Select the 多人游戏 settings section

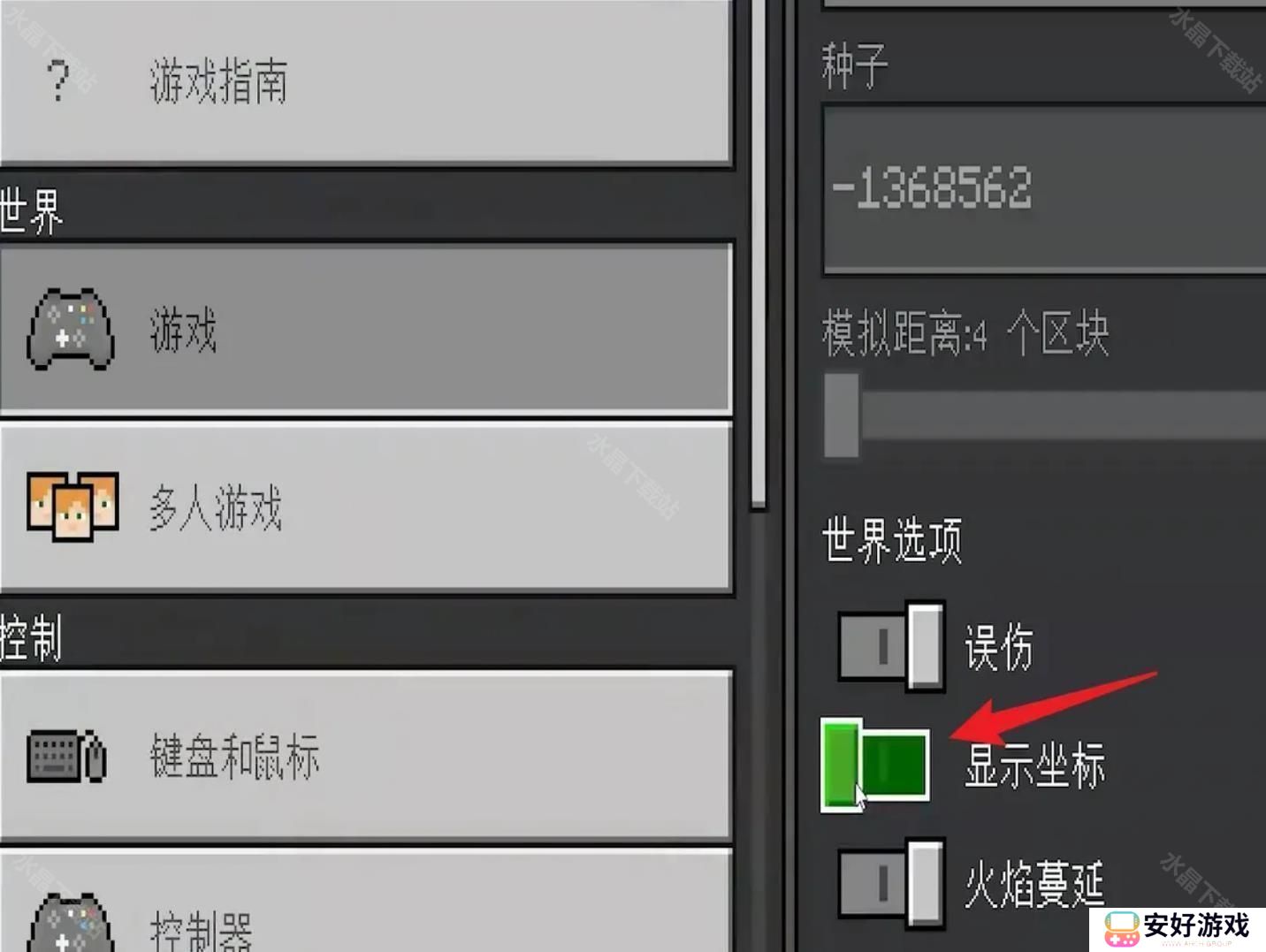pyautogui.click(x=366, y=507)
